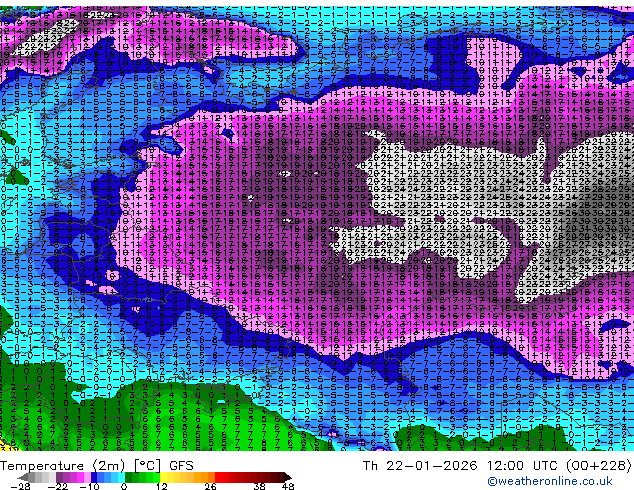The width and height of the screenshot is (634, 490).
Task: Select the '[°C]' unit label
Action: (147, 466)
